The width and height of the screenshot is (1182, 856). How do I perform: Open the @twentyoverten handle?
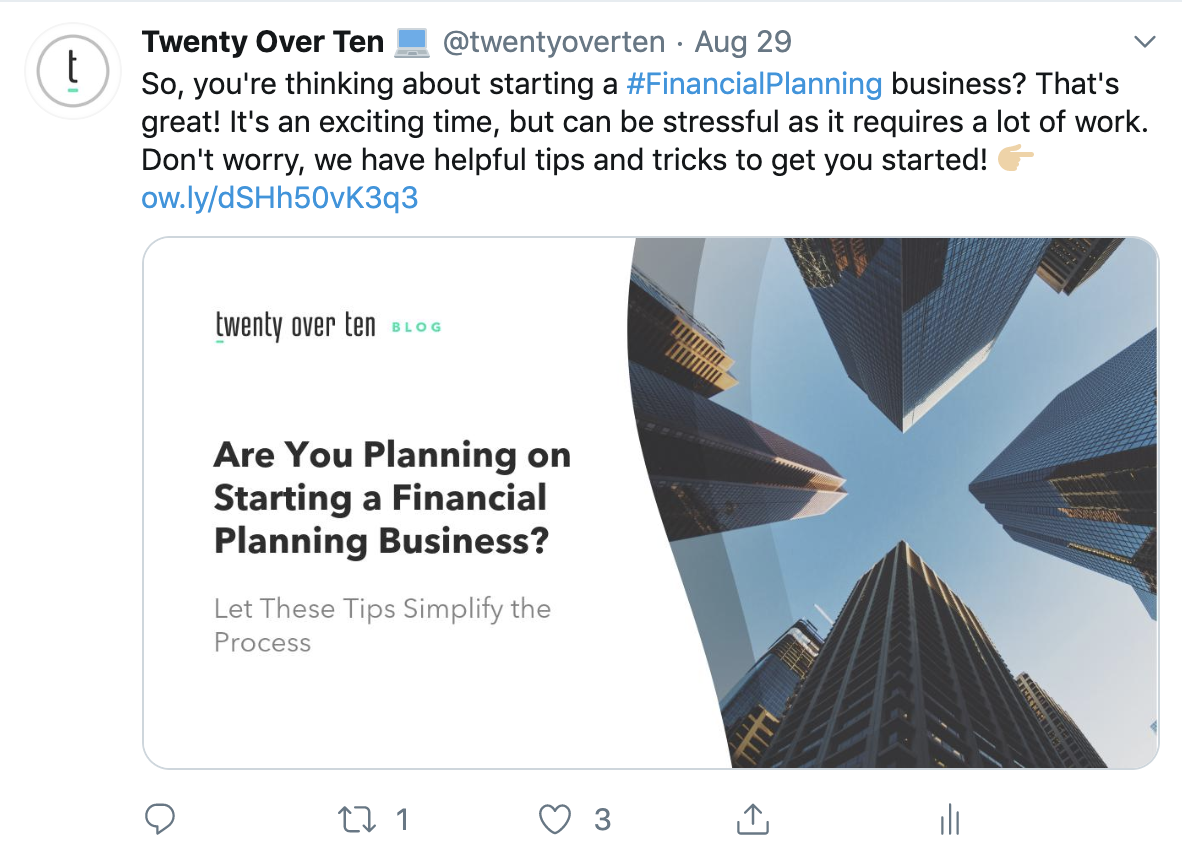(x=553, y=42)
